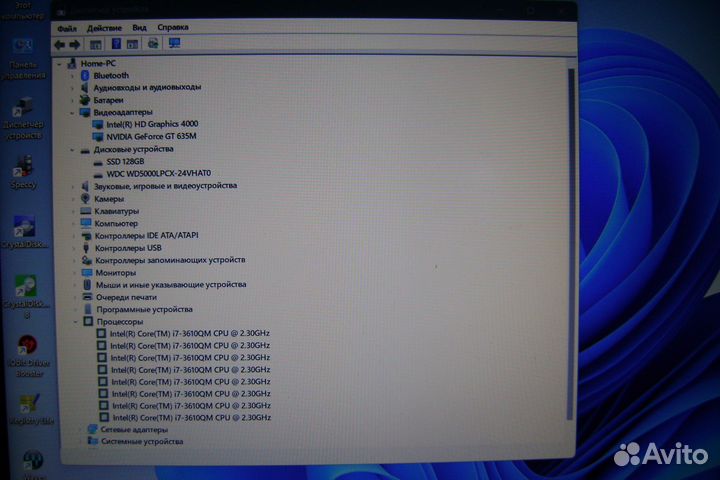Select the Home-PC computer name

click(98, 63)
